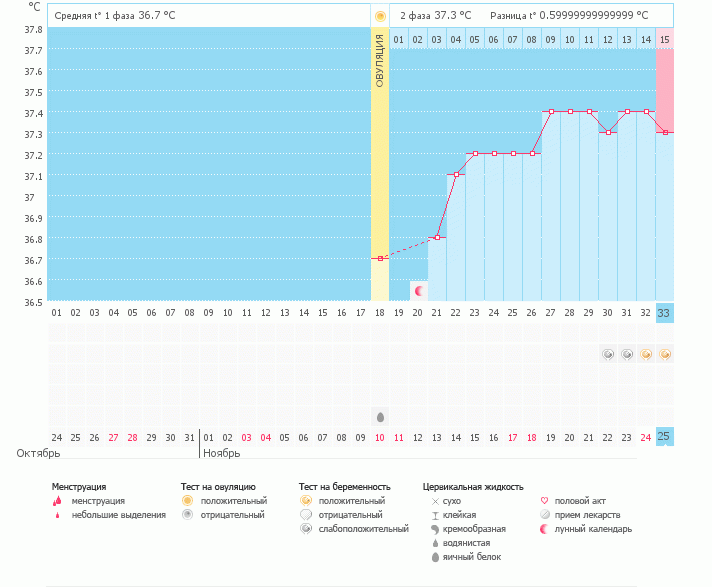Click phase 2 day 15 pink header cell

coord(665,39)
